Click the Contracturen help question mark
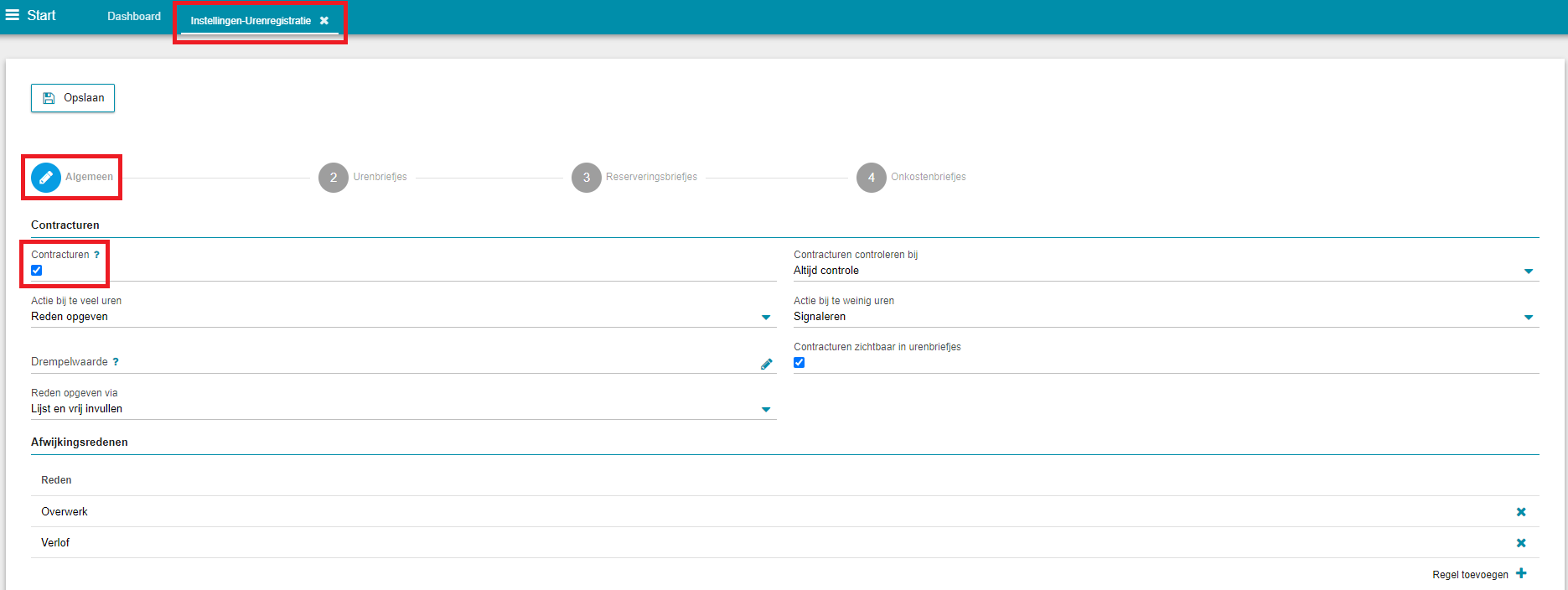The width and height of the screenshot is (1568, 590). click(x=96, y=255)
